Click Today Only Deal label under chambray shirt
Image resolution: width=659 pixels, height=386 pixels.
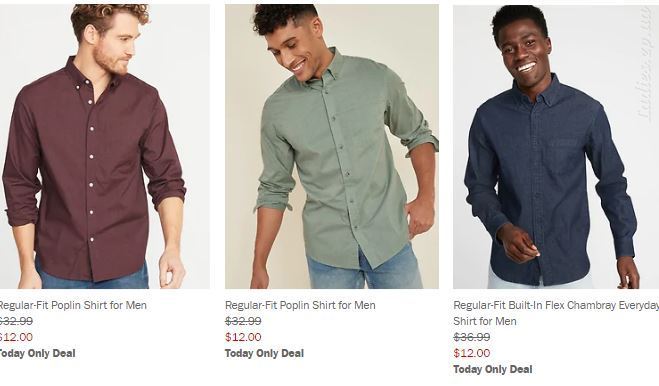coord(493,369)
